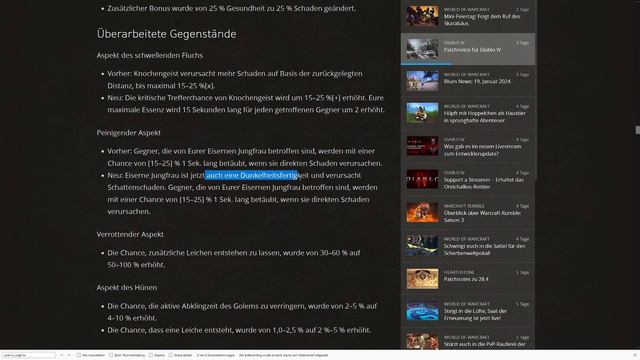Open 'Was gab es im neuen Livestream' article
This screenshot has height=360, width=640.
482,150
